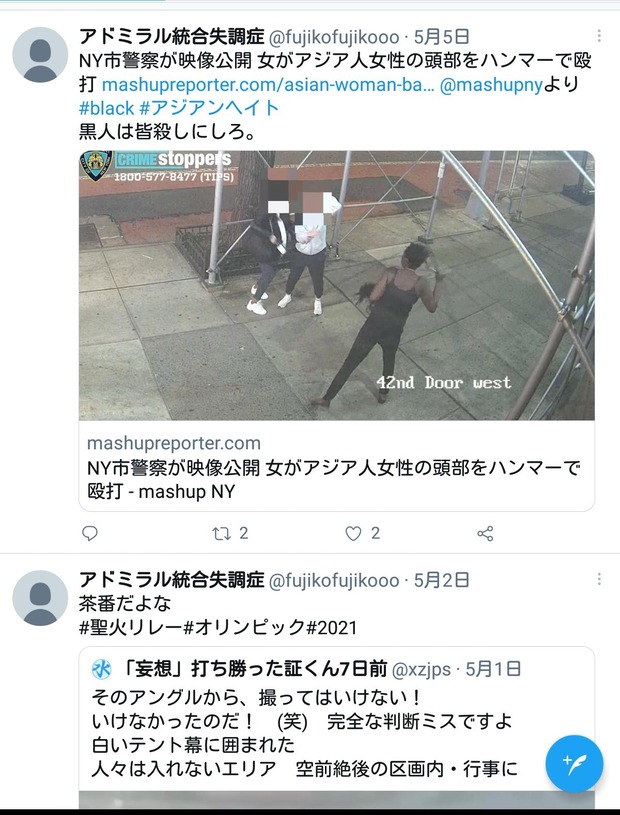
Task: Click the @mashupny mention
Action: [x=491, y=85]
